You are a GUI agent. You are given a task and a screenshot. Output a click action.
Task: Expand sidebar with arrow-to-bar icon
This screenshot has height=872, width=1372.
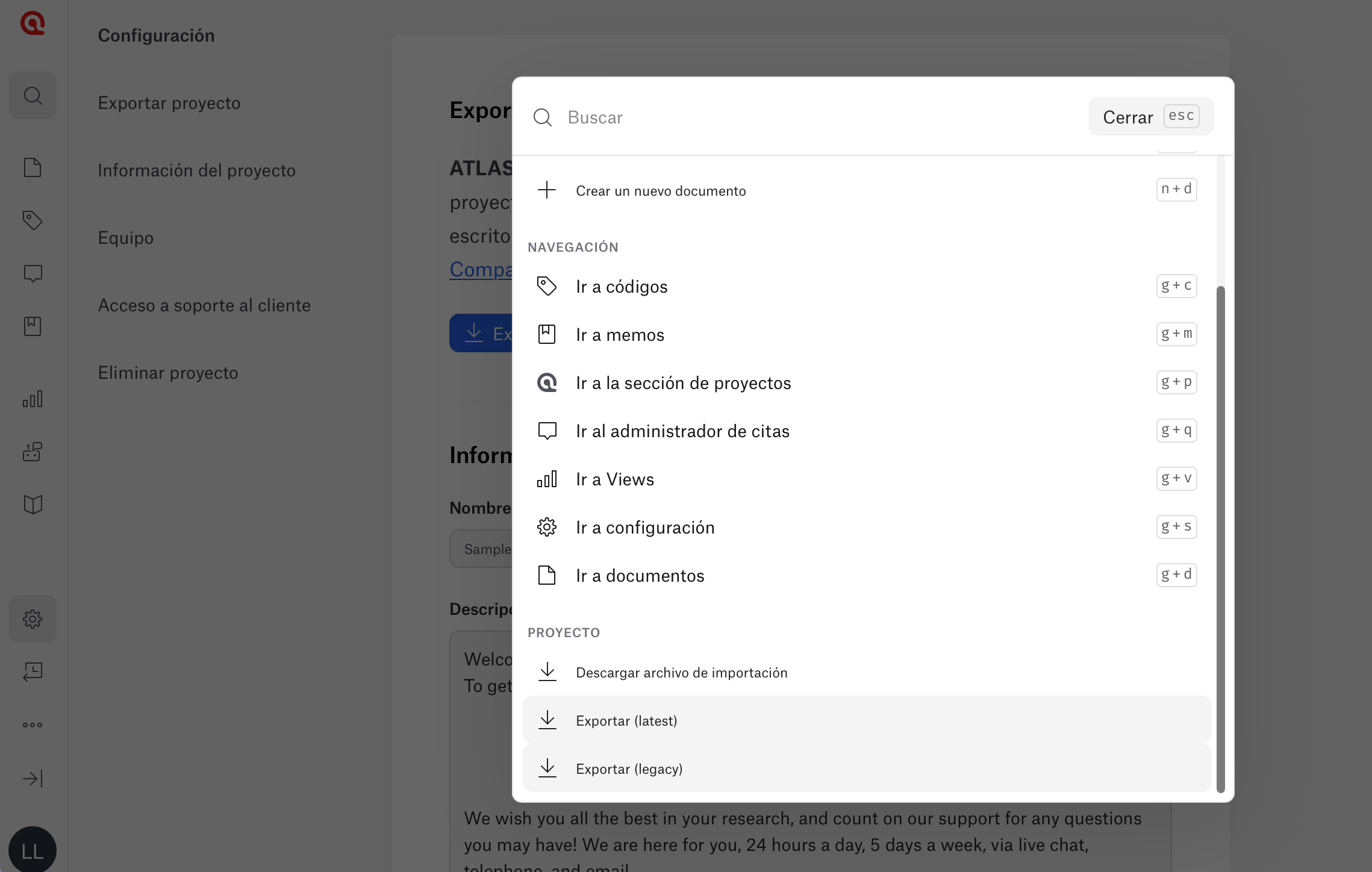click(x=33, y=779)
